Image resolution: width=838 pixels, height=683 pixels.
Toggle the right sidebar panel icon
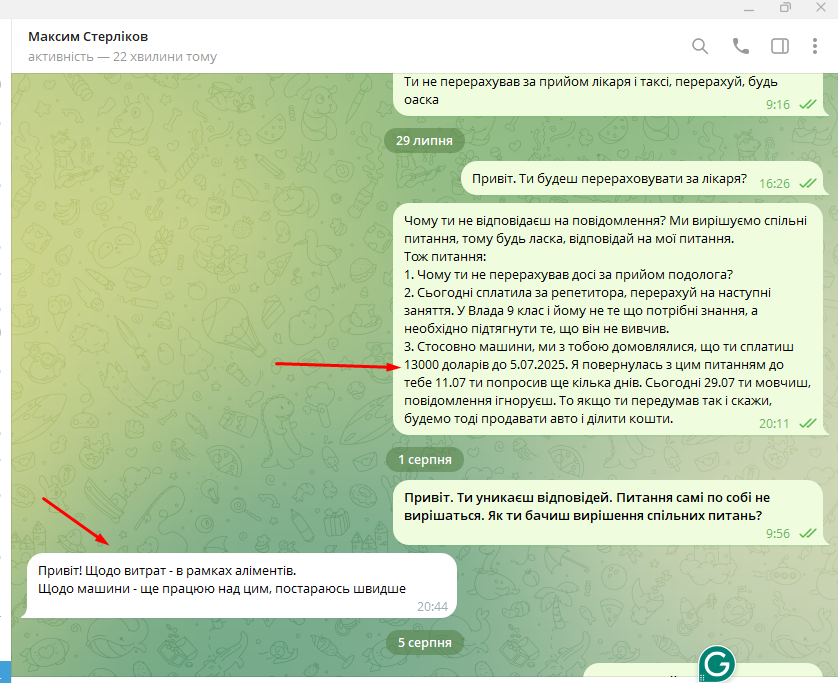[x=780, y=46]
